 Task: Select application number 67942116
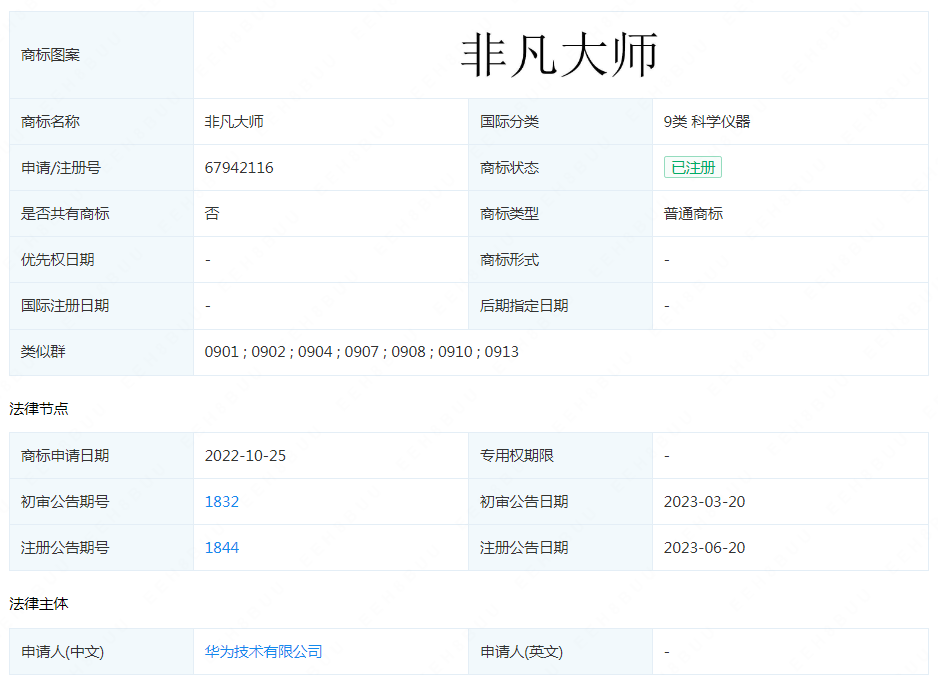pos(239,168)
